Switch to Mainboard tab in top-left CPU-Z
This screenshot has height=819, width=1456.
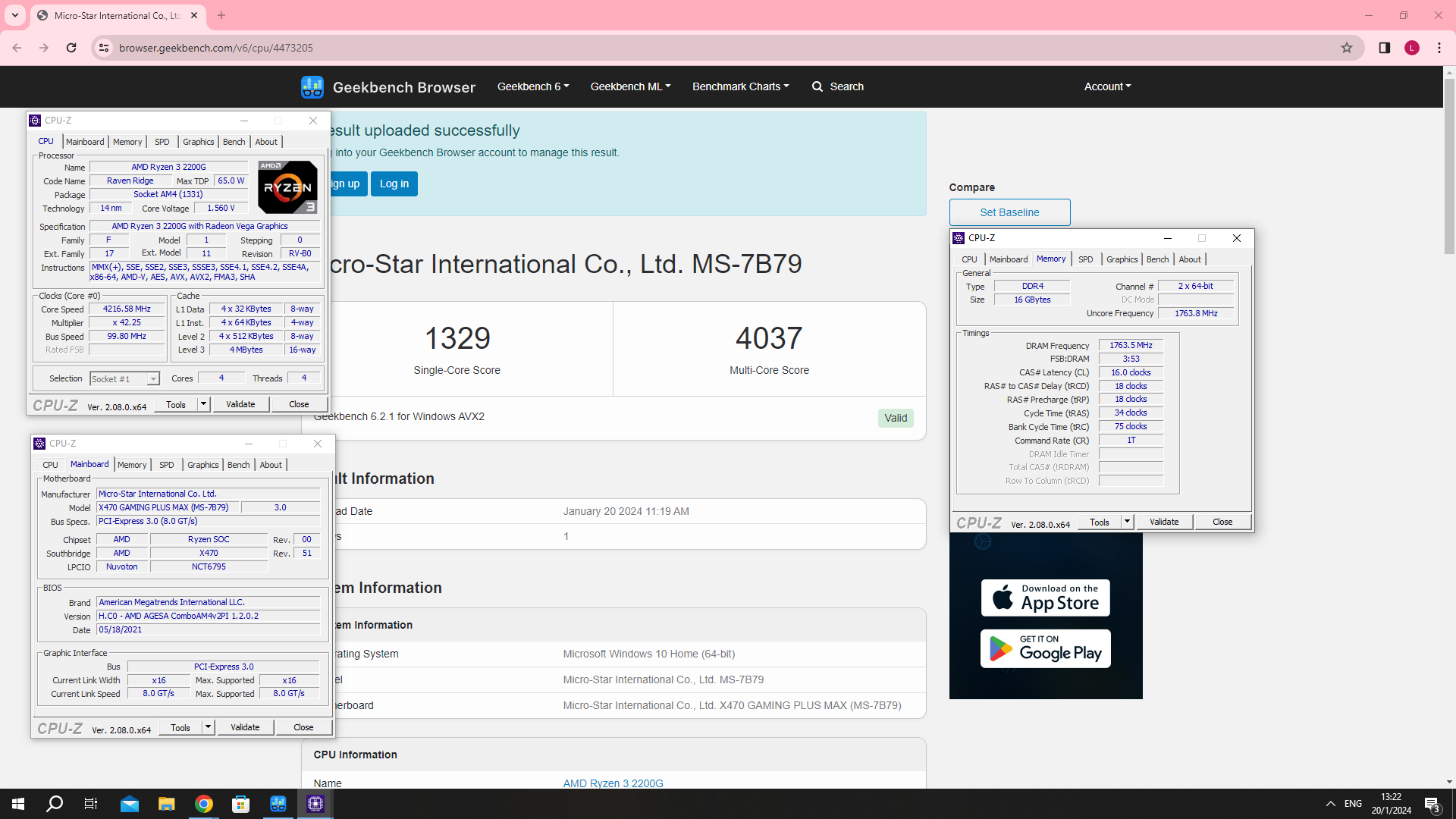click(x=85, y=142)
